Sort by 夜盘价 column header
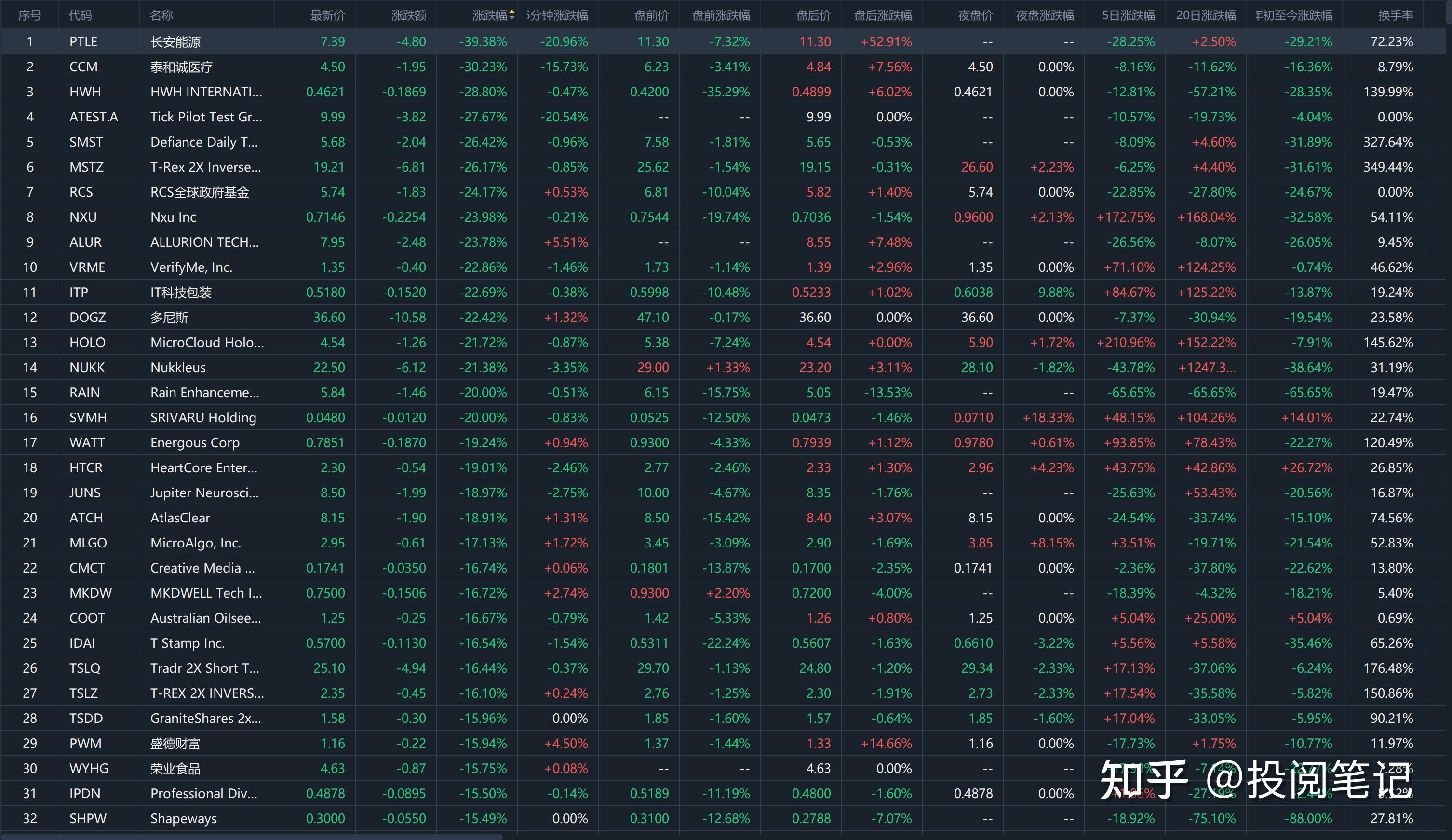This screenshot has height=840, width=1452. (976, 15)
